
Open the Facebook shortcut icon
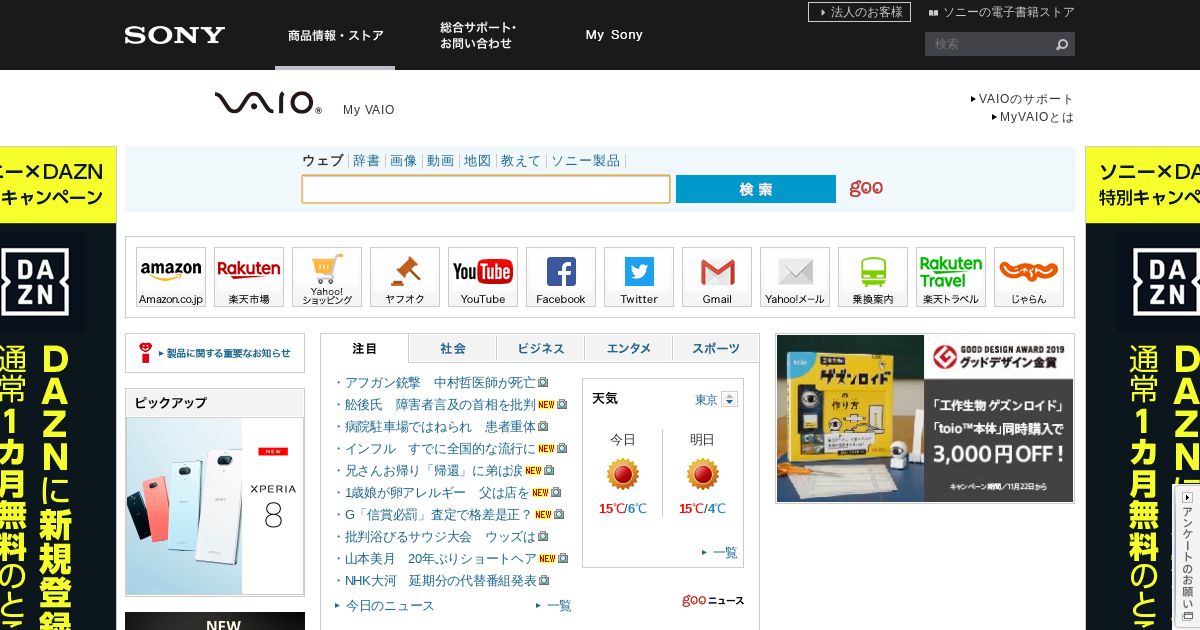pyautogui.click(x=561, y=277)
